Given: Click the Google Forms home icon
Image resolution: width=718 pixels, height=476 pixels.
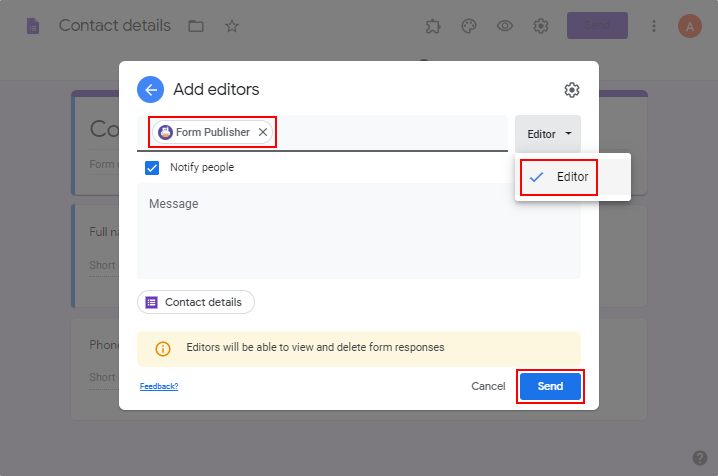Looking at the screenshot, I should click(33, 26).
